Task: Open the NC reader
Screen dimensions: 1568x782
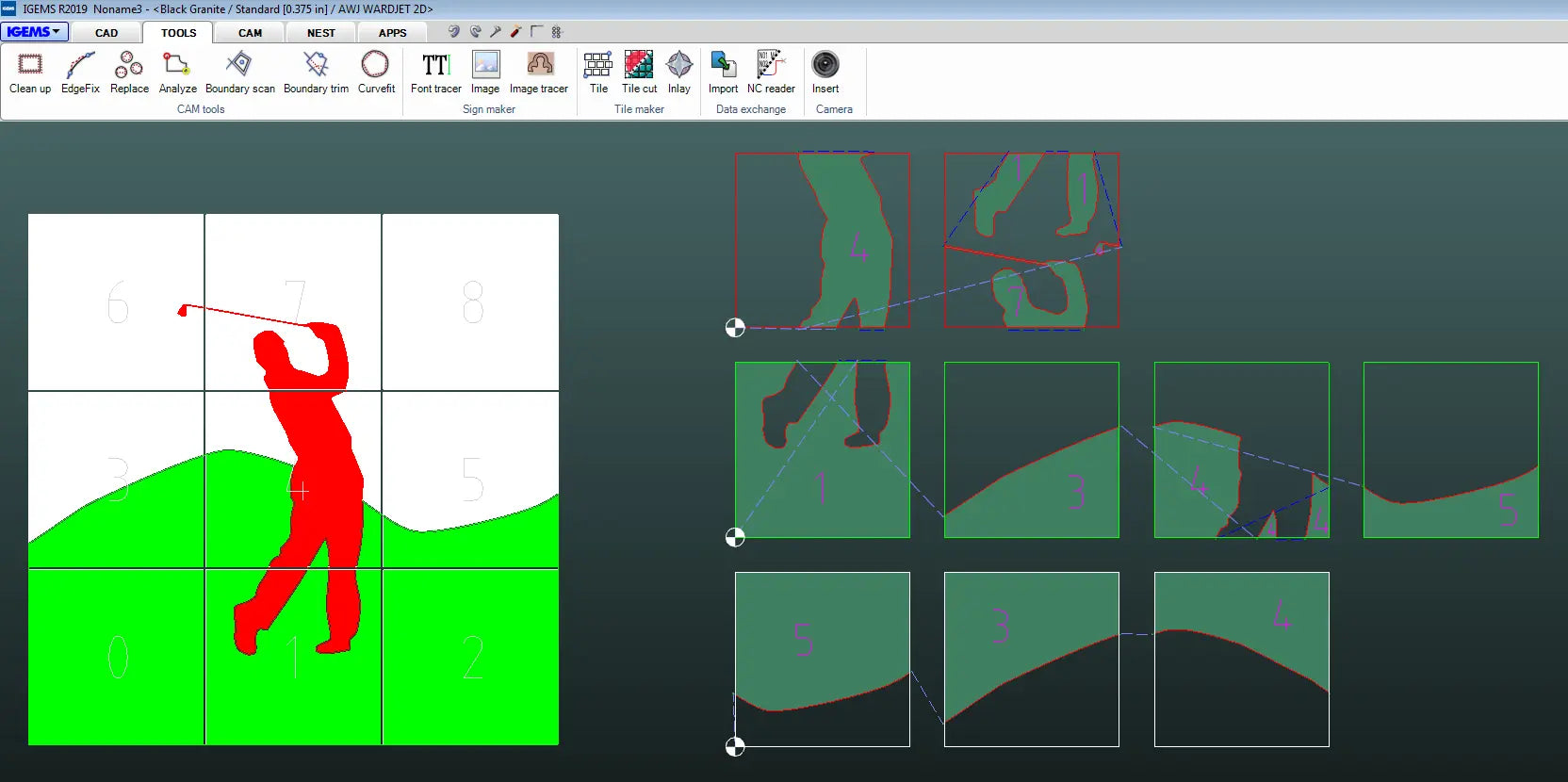Action: (771, 73)
